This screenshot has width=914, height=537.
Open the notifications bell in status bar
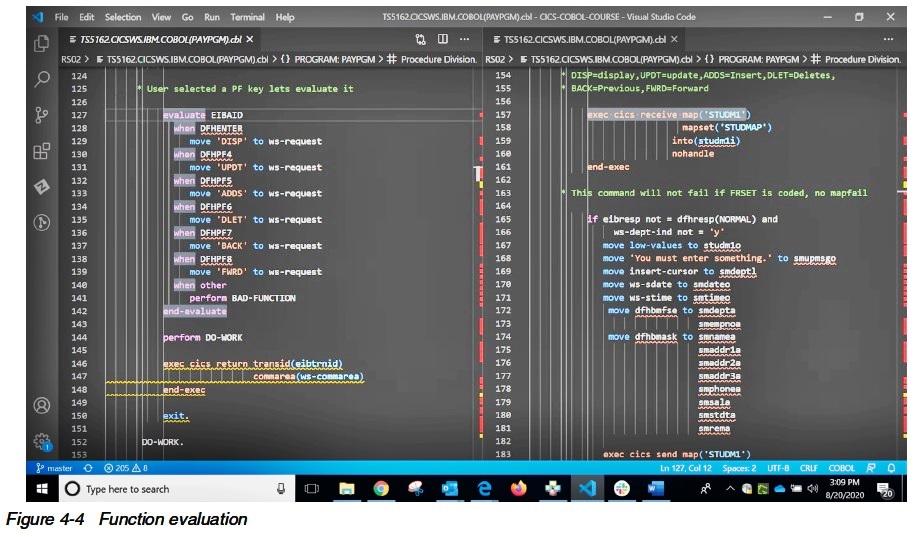892,468
